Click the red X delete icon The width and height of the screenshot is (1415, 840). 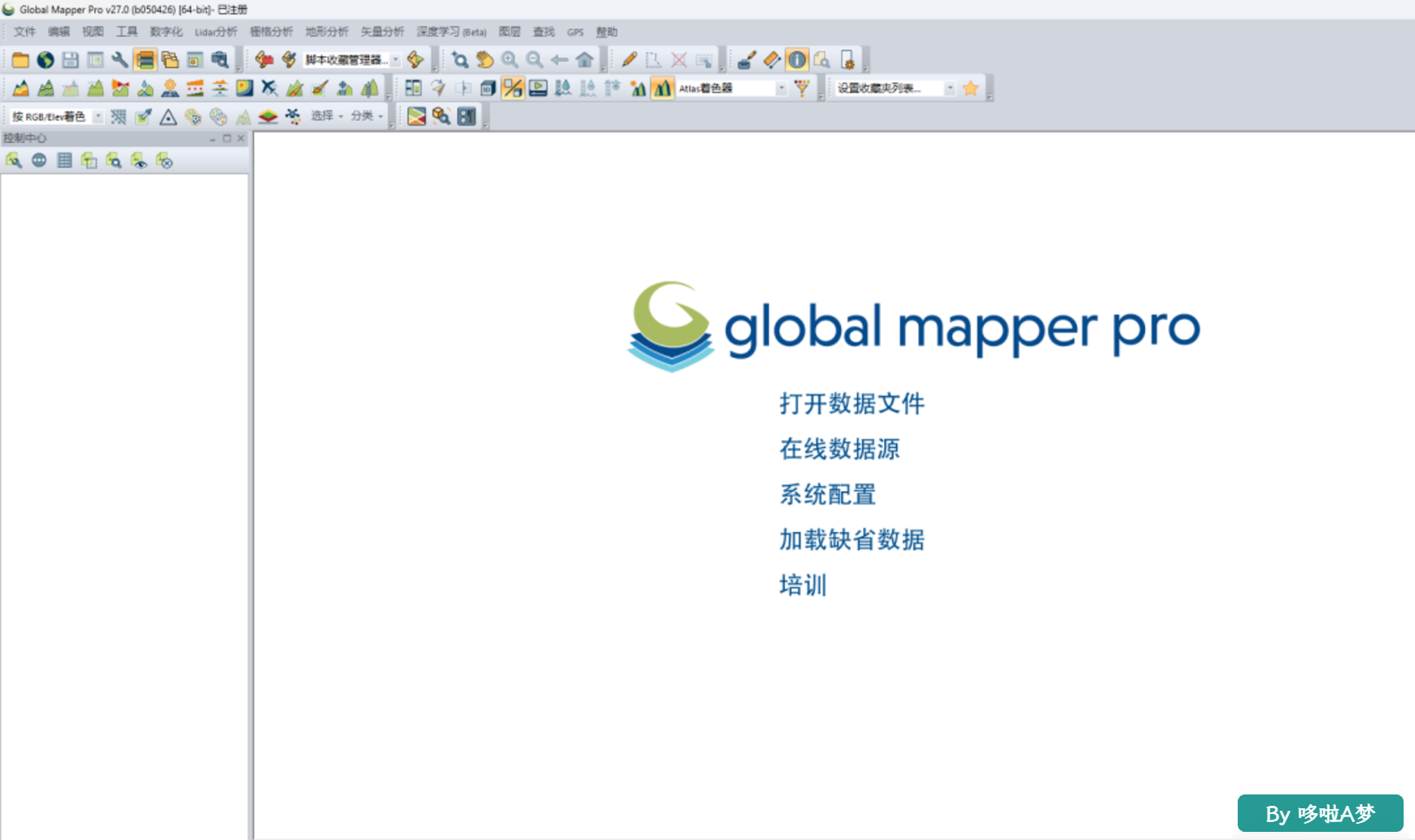pyautogui.click(x=679, y=60)
